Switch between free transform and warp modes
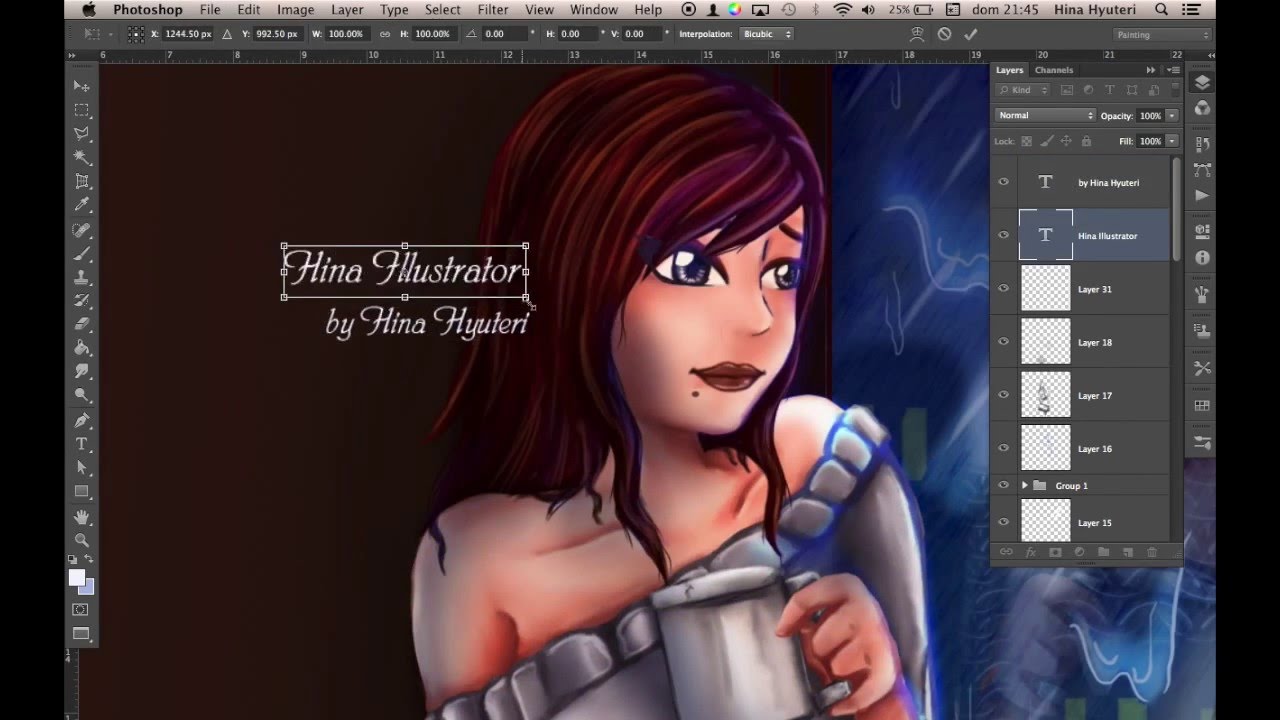The width and height of the screenshot is (1280, 720). point(917,34)
